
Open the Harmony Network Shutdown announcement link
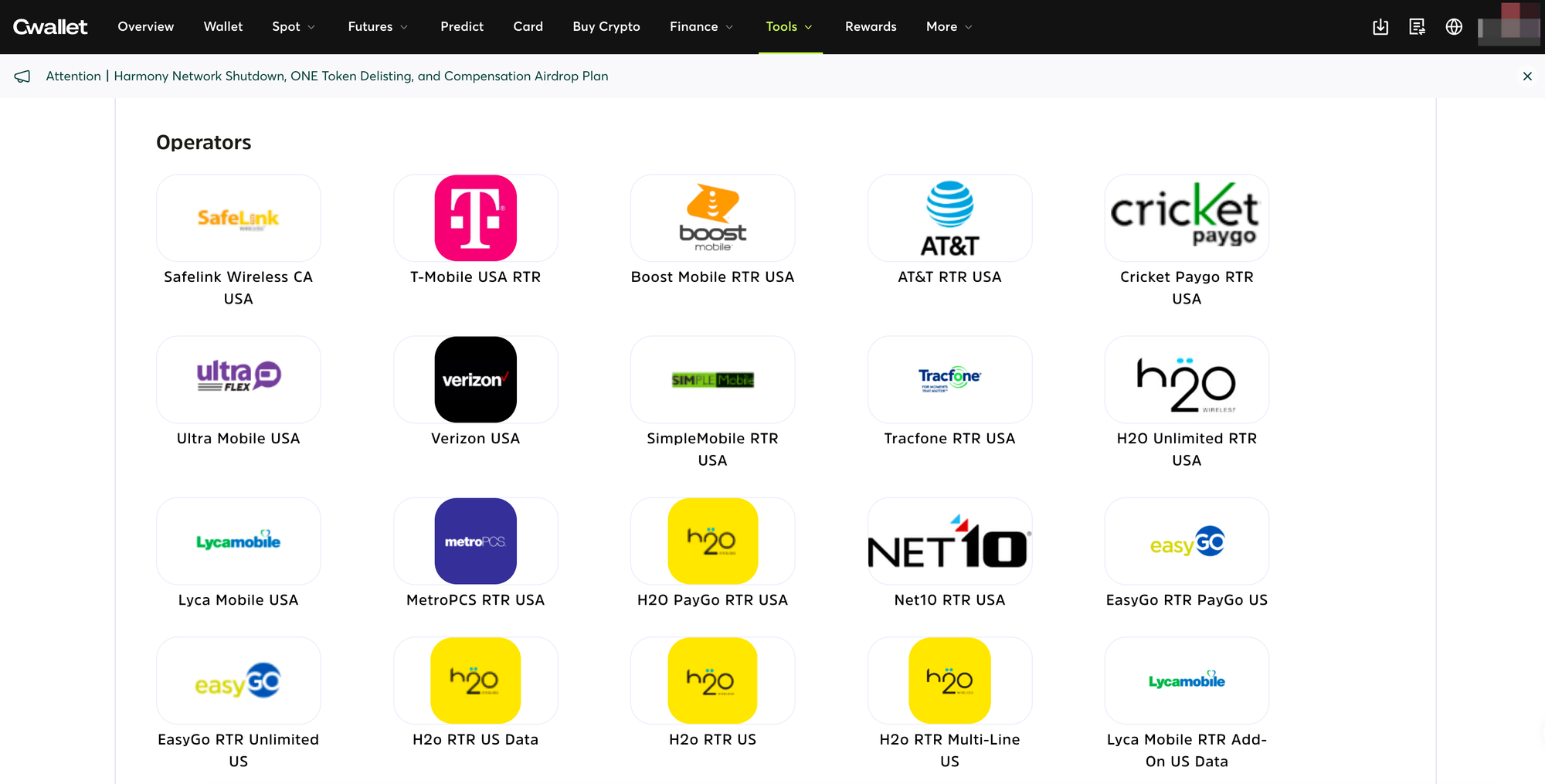coord(361,76)
